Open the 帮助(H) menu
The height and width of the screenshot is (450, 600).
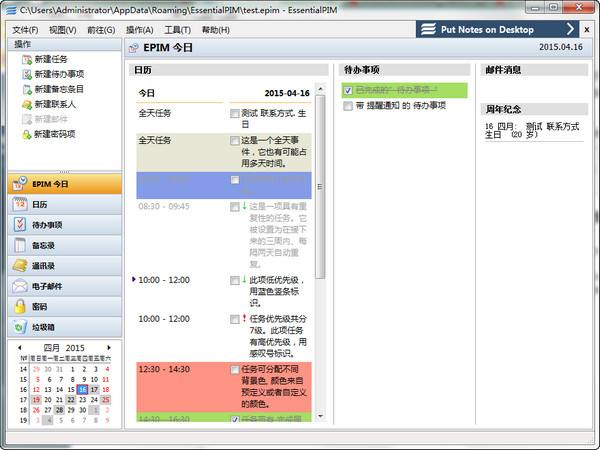click(216, 30)
